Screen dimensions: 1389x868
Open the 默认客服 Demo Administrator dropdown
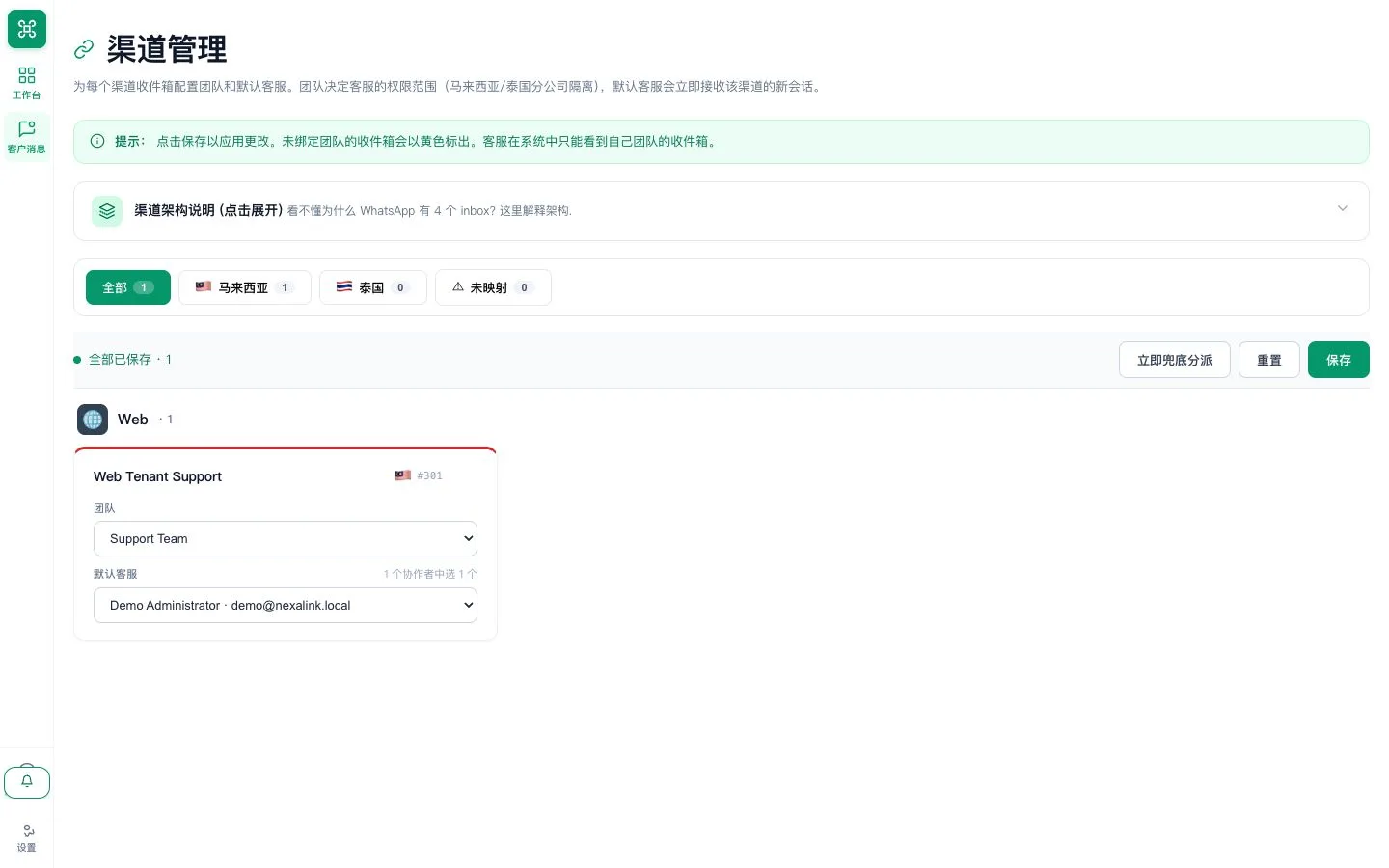[286, 606]
